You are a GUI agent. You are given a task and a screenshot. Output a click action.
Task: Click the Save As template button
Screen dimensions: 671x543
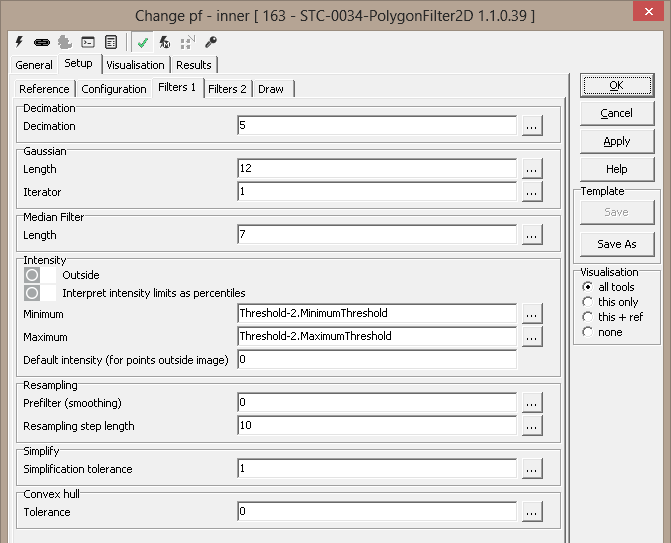point(617,244)
